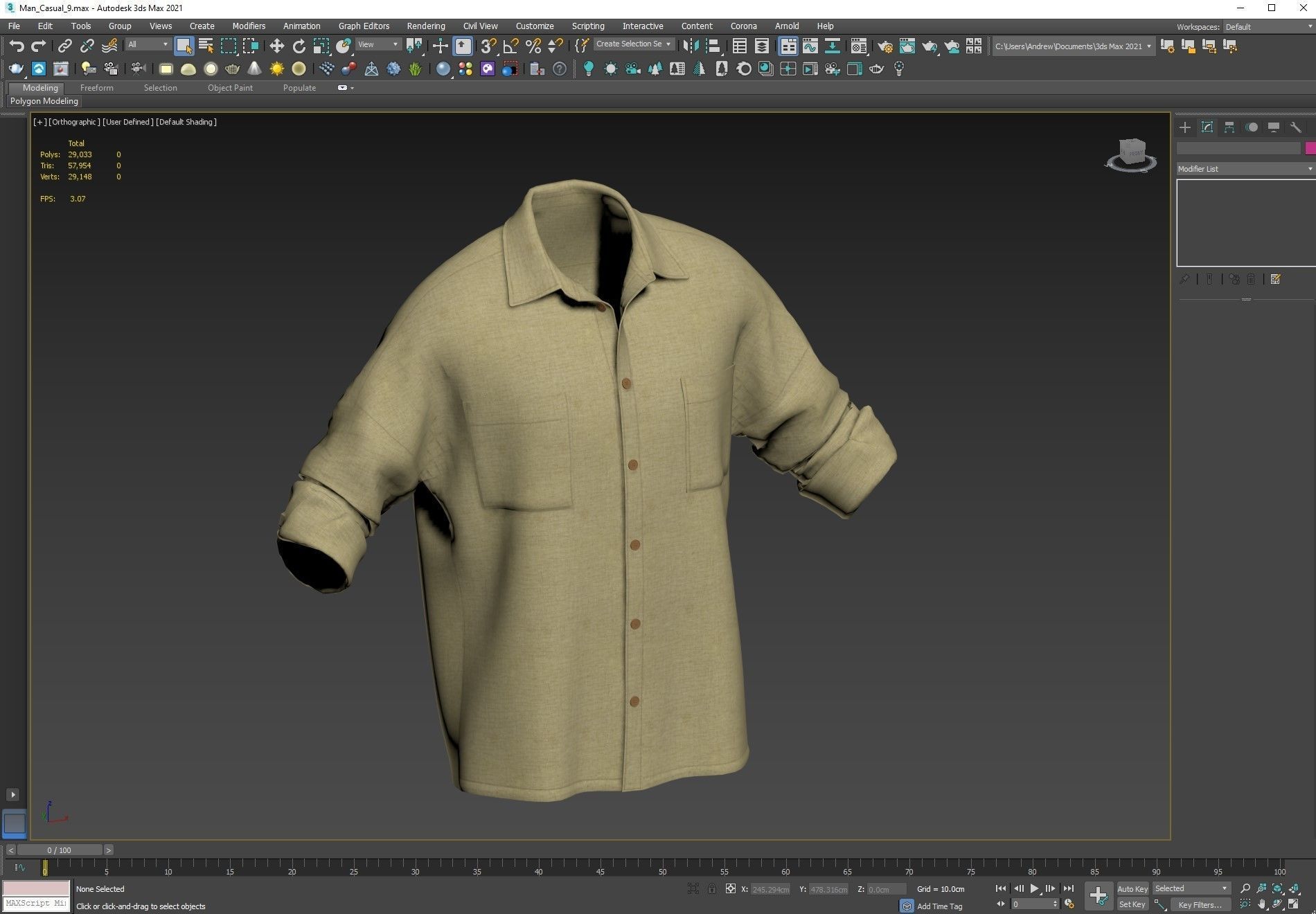Open the Utilities wrench panel tab
1316x914 pixels.
click(x=1295, y=127)
